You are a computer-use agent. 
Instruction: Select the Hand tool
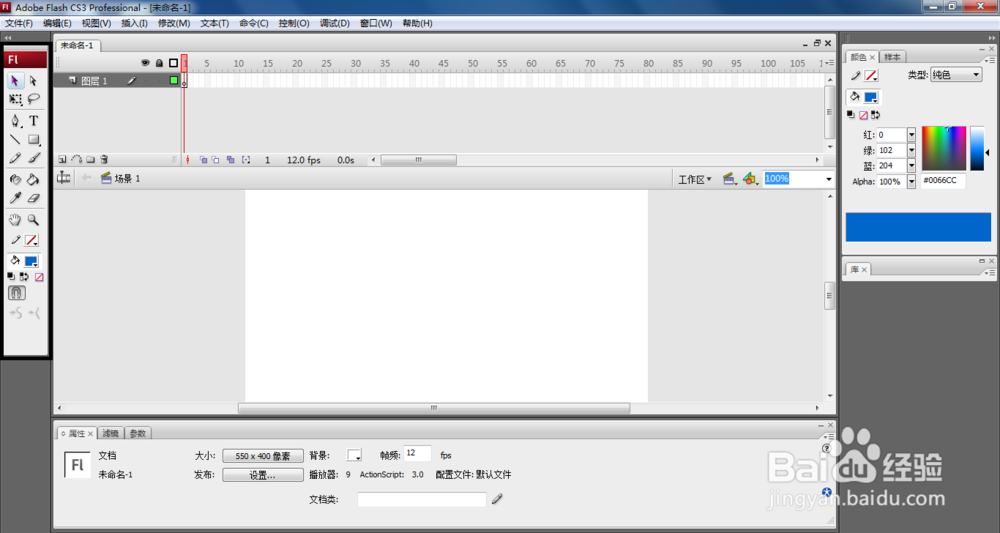(15, 220)
